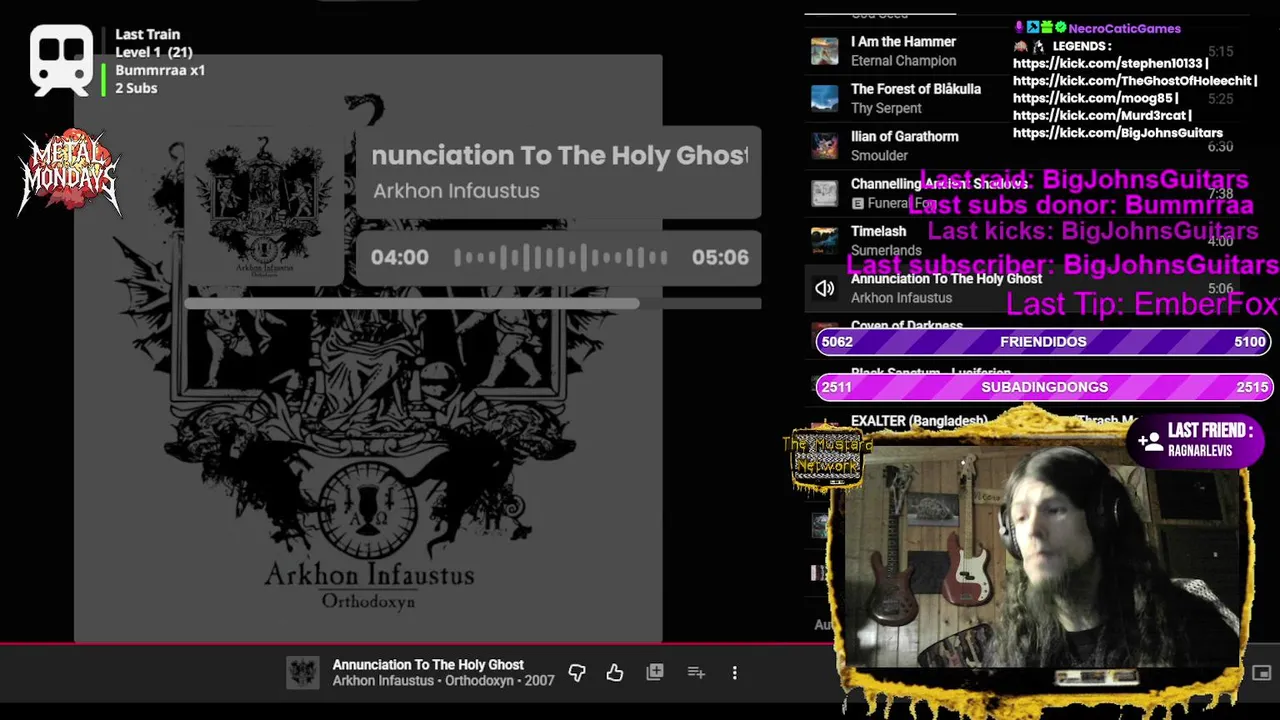Image resolution: width=1280 pixels, height=720 pixels.
Task: Play The Forest of Blåkulla from queue
Action: click(915, 89)
